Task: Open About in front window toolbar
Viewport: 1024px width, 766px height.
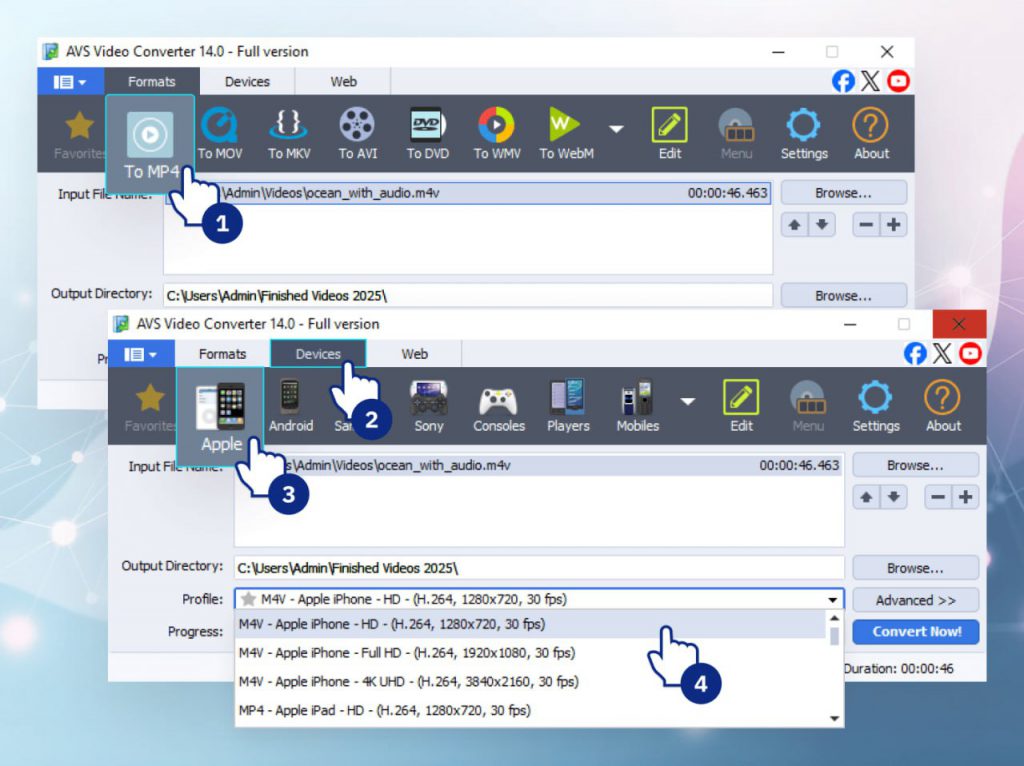Action: 943,406
